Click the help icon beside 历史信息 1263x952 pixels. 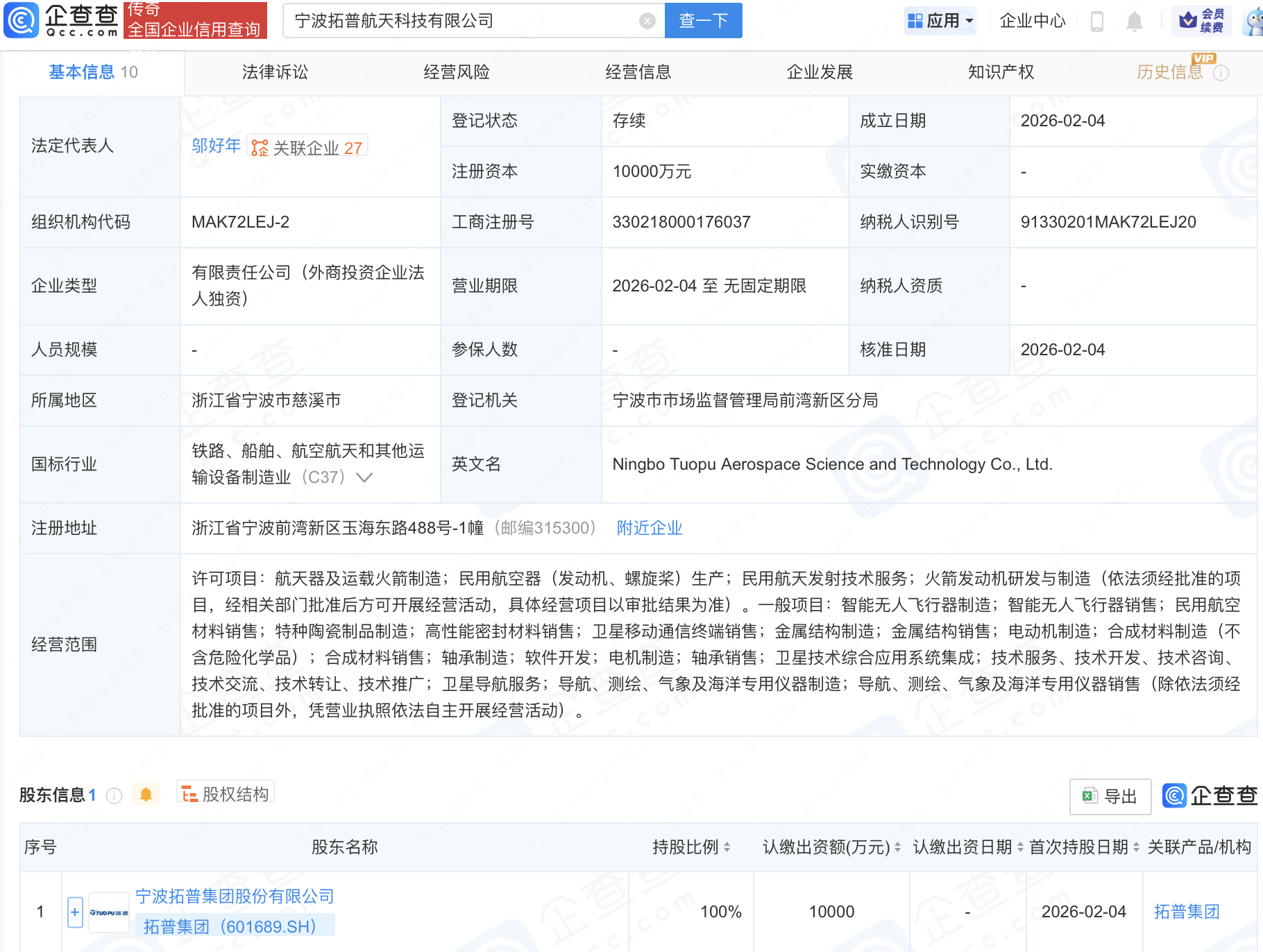1223,72
